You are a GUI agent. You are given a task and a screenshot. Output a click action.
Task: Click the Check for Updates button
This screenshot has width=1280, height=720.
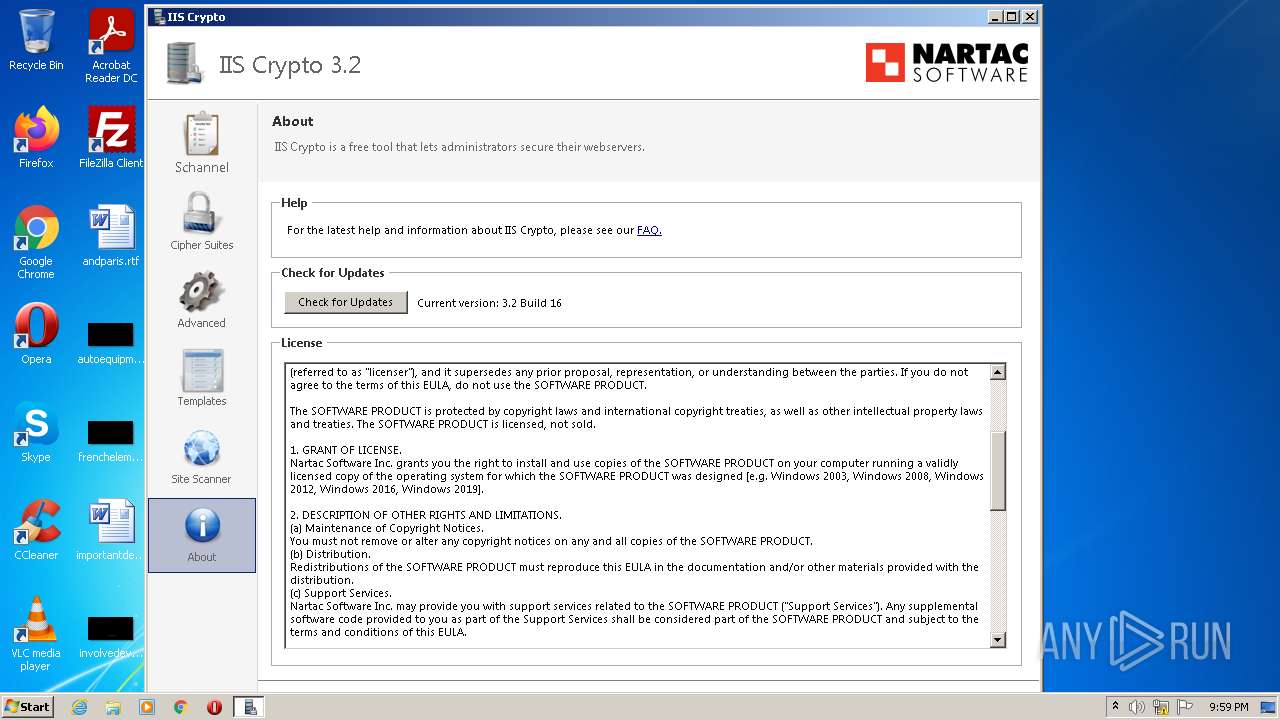click(x=345, y=302)
